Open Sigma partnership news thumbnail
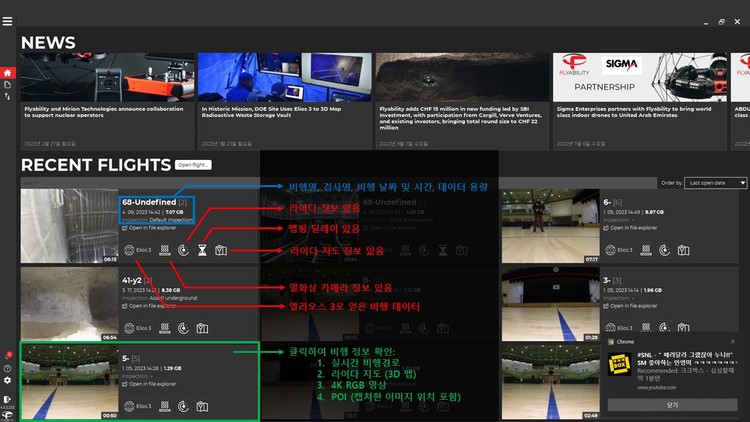750x422 pixels. pos(640,77)
